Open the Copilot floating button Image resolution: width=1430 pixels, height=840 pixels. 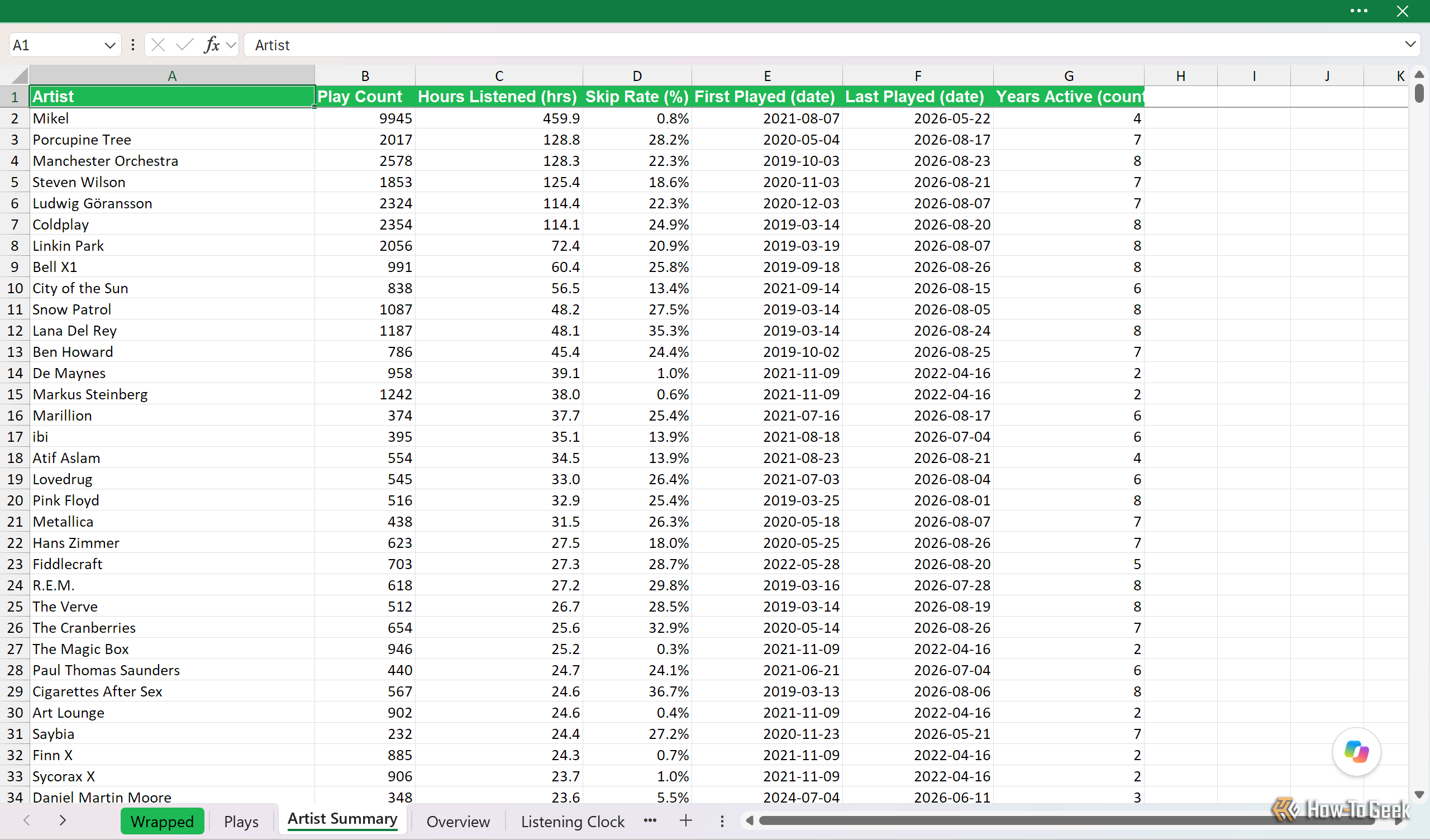point(1356,751)
